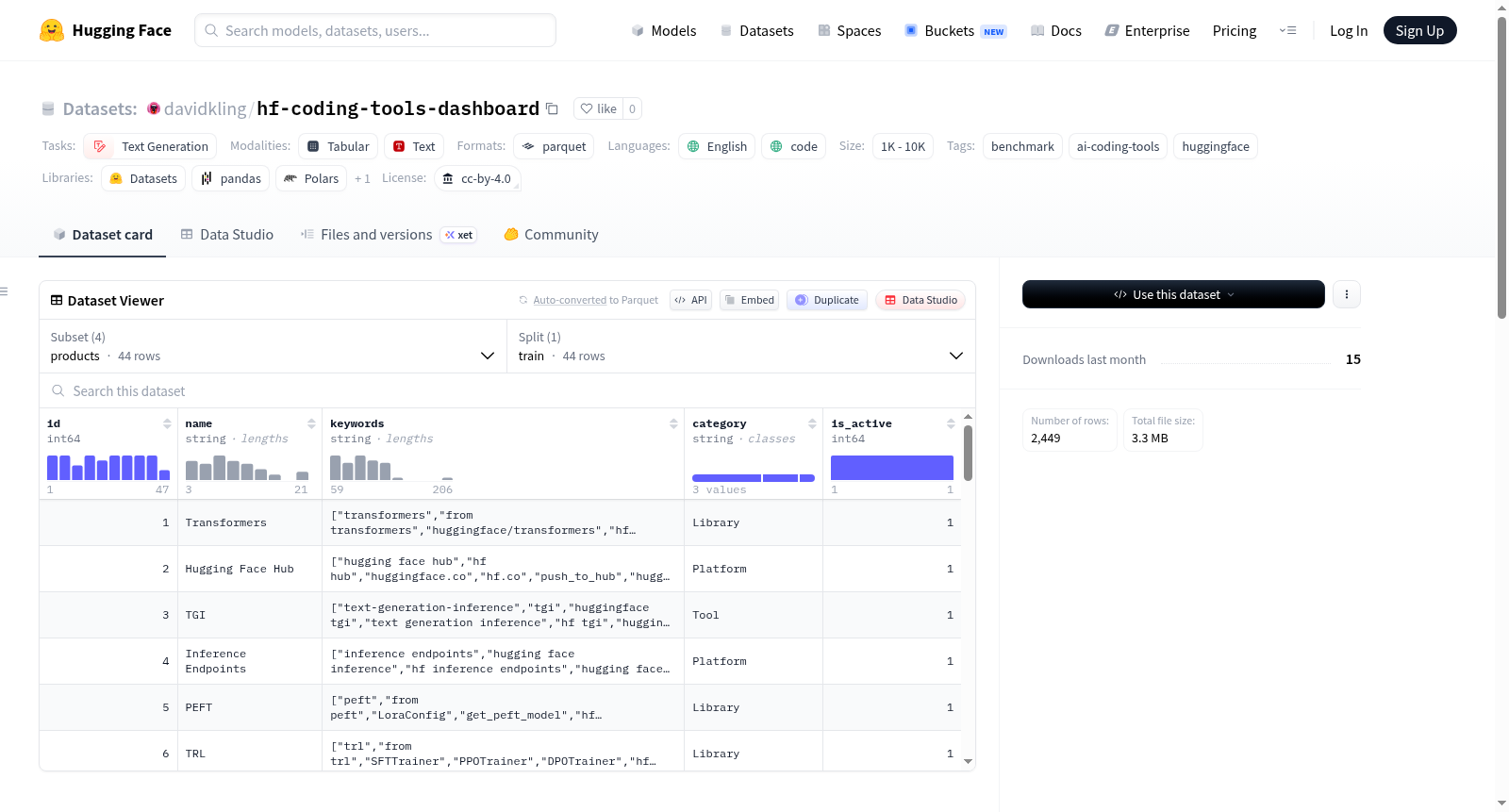The width and height of the screenshot is (1509, 812).
Task: Open the expanded navigation menu icon
Action: pyautogui.click(x=1287, y=30)
